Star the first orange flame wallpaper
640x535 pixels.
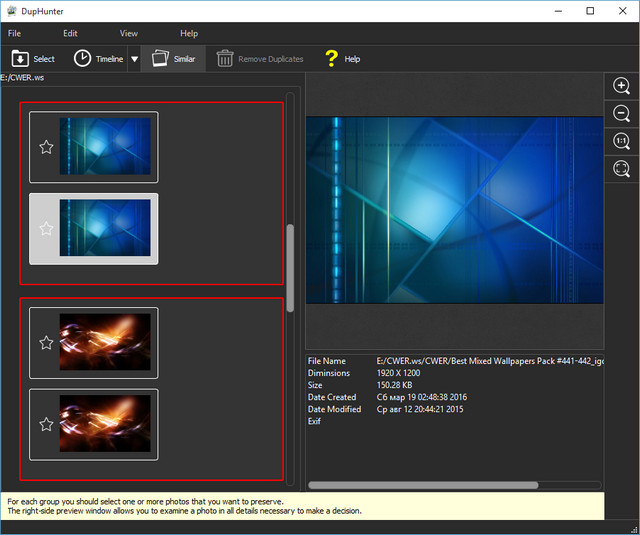[x=46, y=343]
